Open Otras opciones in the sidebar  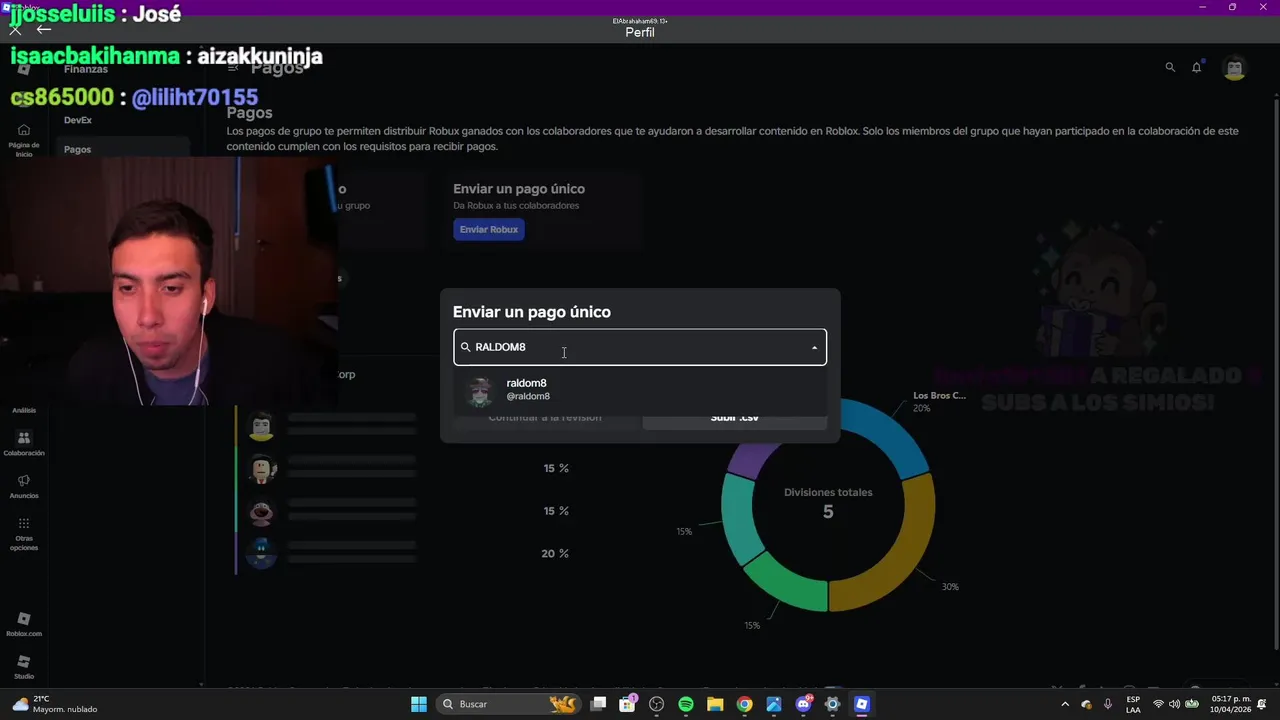[x=24, y=533]
